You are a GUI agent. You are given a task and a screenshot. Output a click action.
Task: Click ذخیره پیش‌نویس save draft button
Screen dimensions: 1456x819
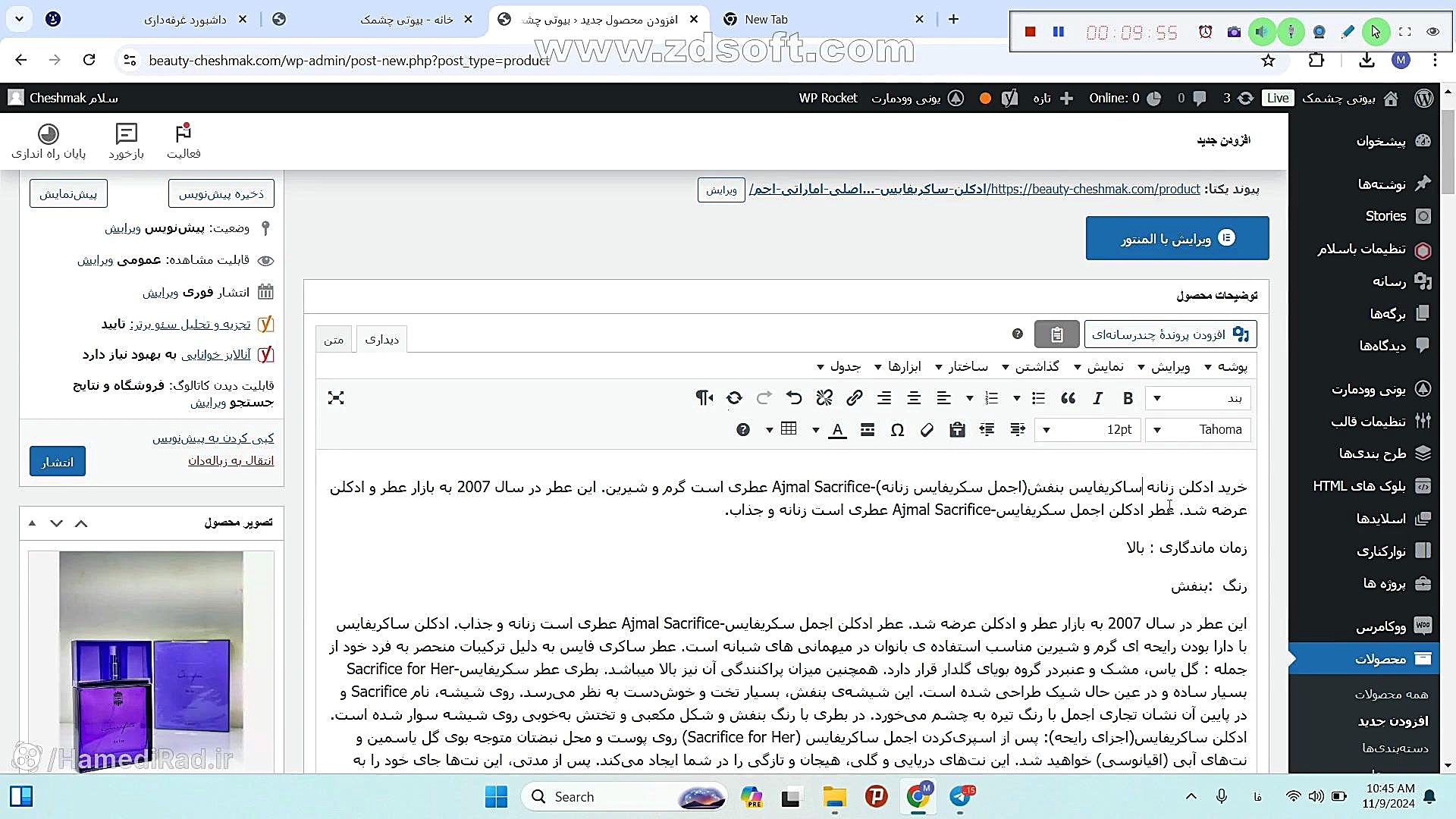(x=221, y=194)
